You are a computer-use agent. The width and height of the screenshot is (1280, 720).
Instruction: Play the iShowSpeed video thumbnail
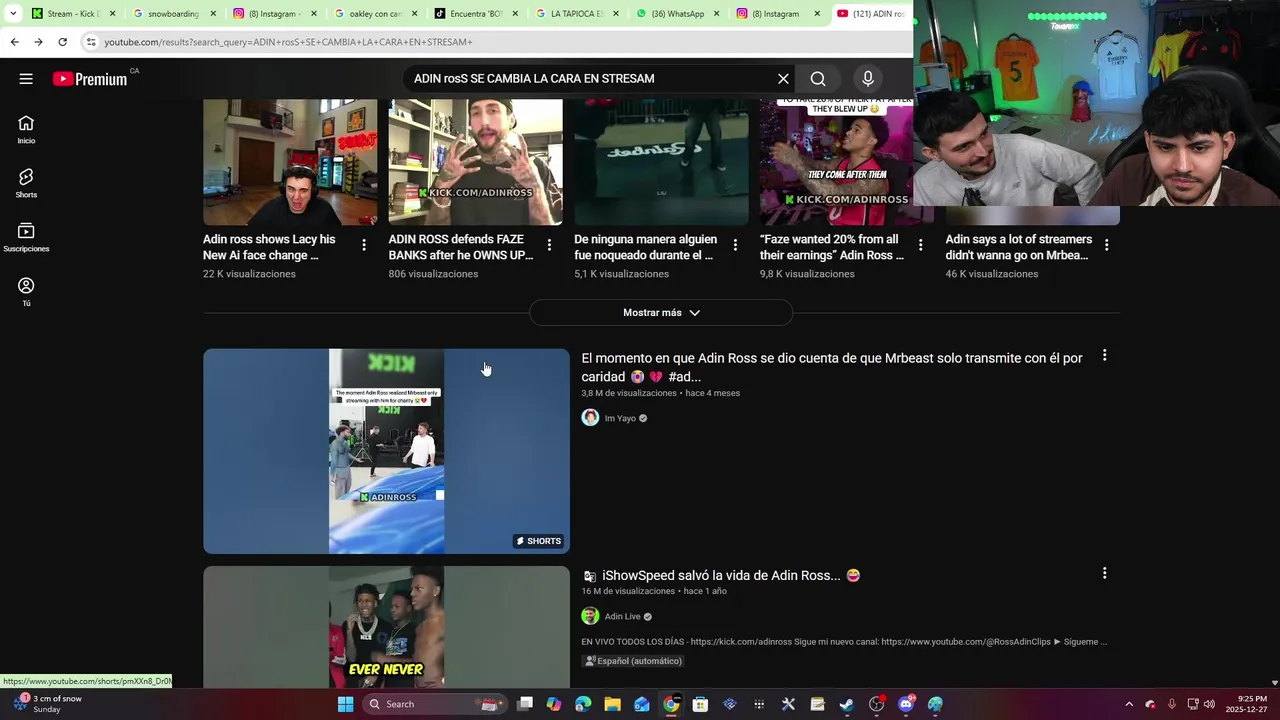(x=386, y=627)
